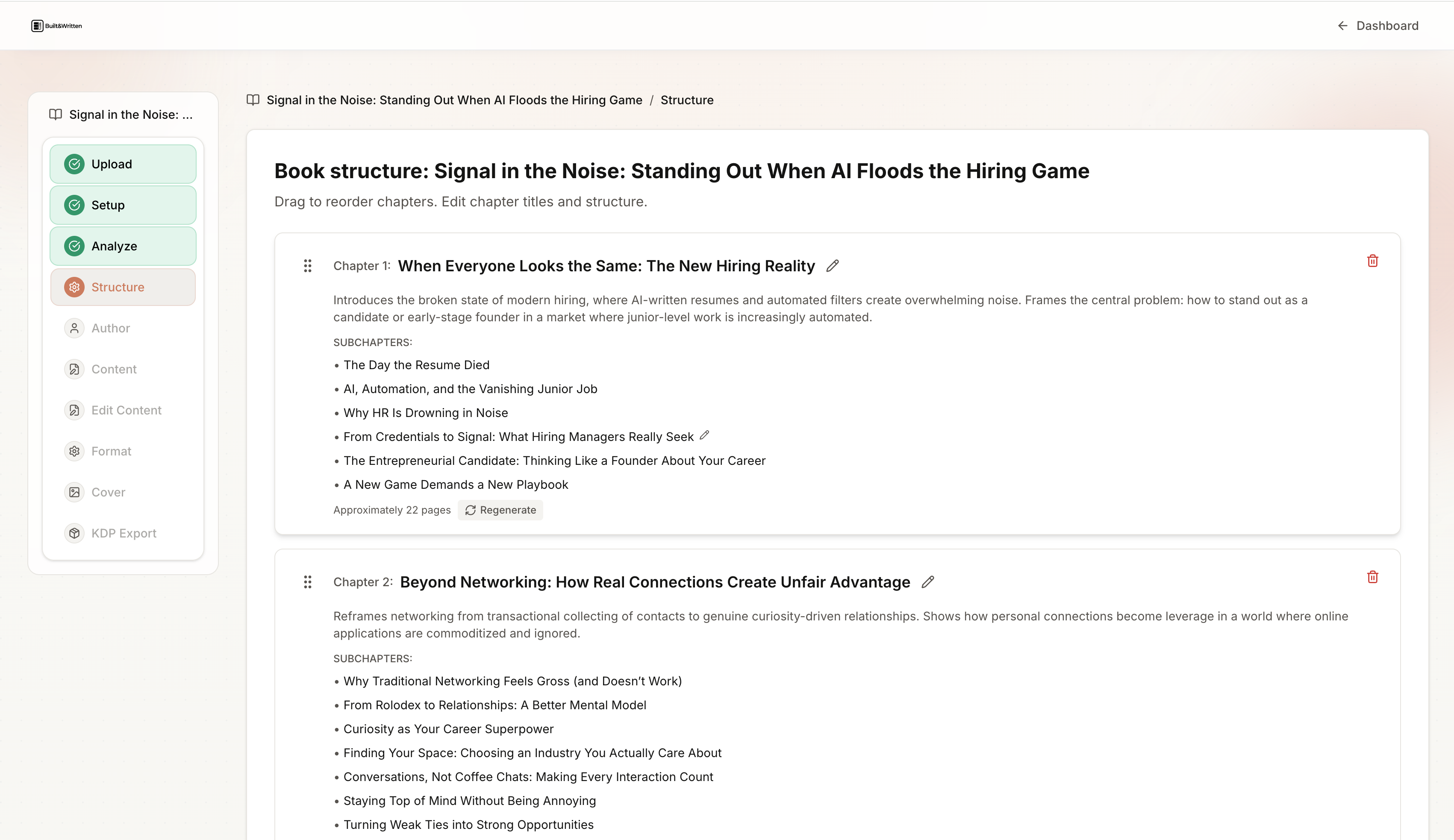Delete Chapter 2 with the trash icon
Image resolution: width=1454 pixels, height=840 pixels.
pyautogui.click(x=1372, y=577)
